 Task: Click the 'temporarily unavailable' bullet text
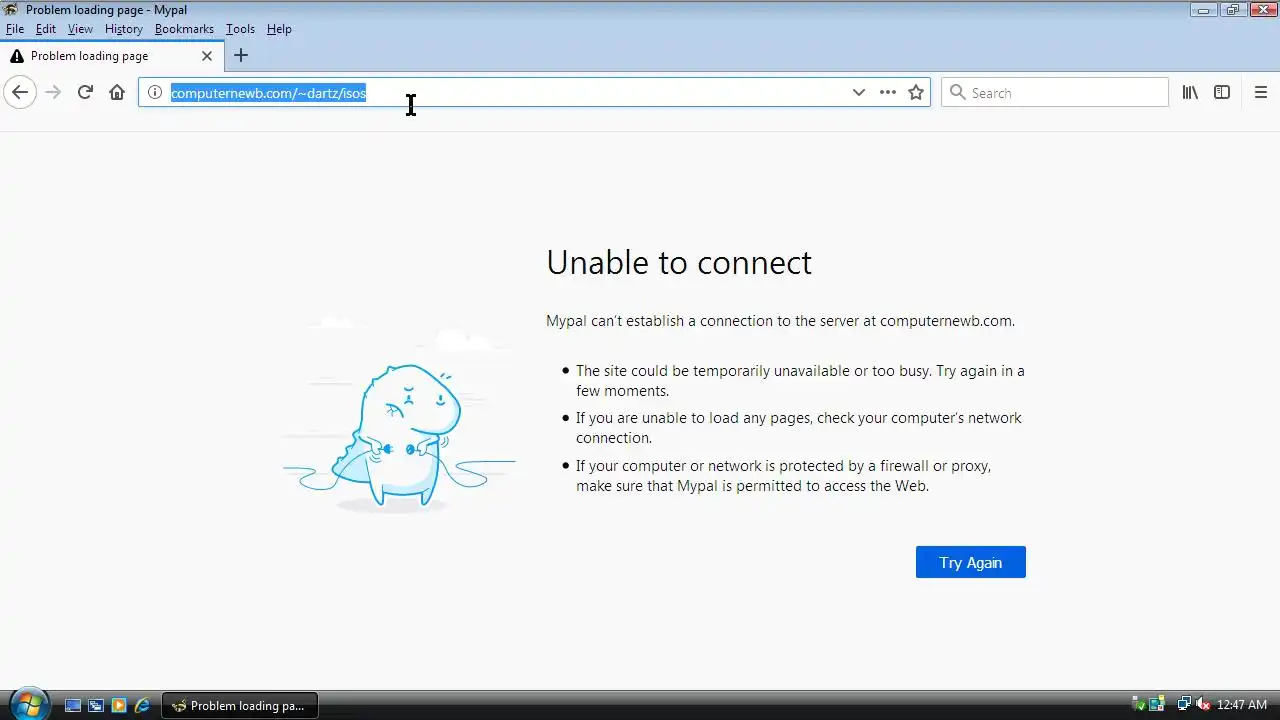click(x=800, y=381)
